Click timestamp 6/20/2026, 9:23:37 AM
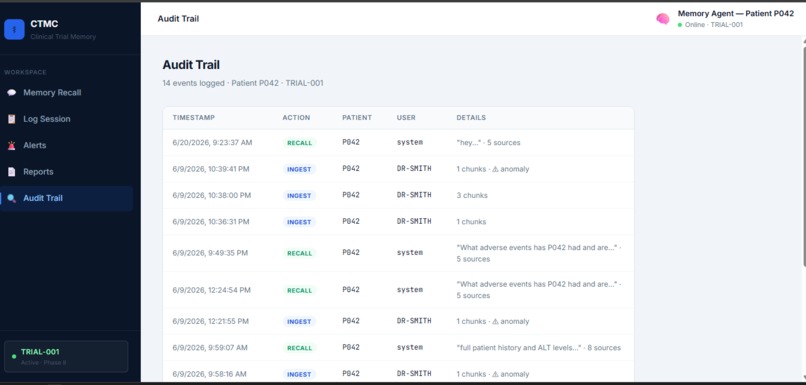The width and height of the screenshot is (806, 385). pos(212,142)
